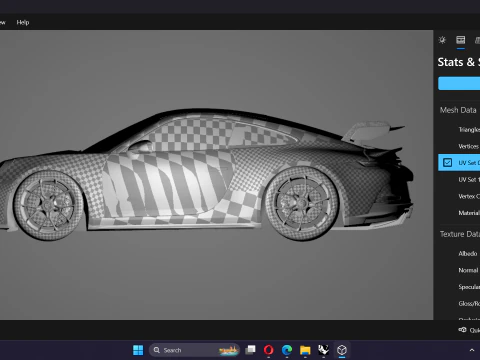Select the Normal texture row

(x=468, y=270)
